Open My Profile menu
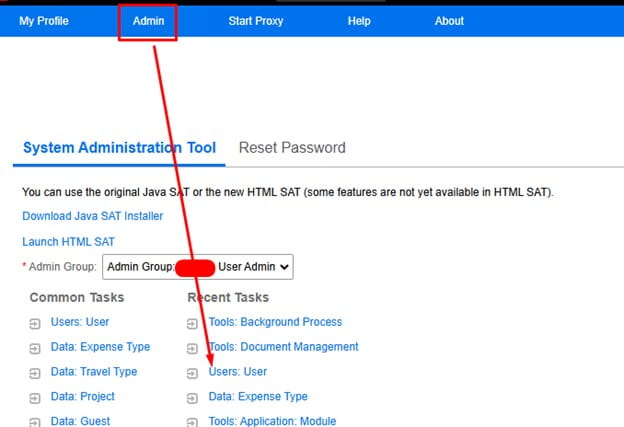This screenshot has width=624, height=427. click(44, 21)
